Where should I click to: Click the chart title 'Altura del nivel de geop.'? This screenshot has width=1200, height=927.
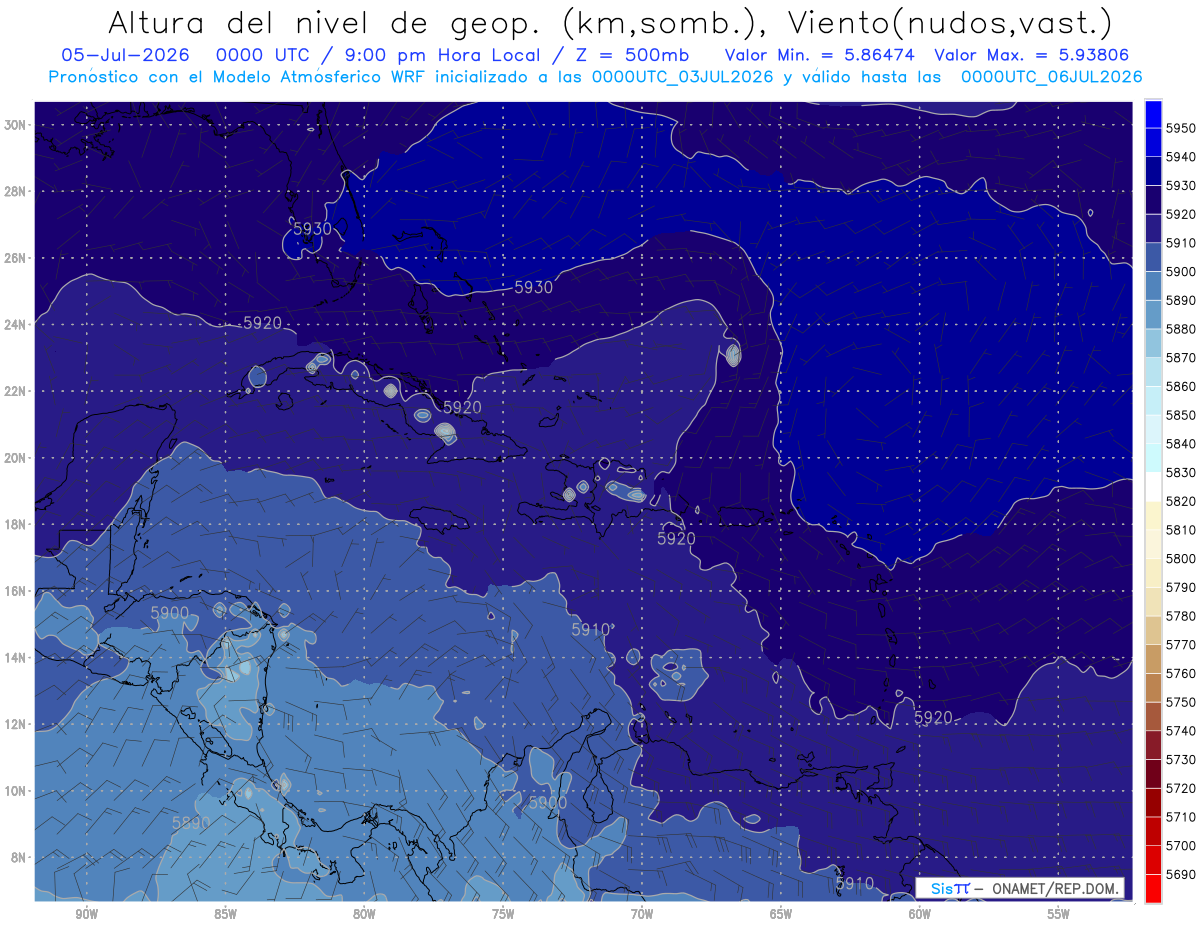[x=326, y=22]
